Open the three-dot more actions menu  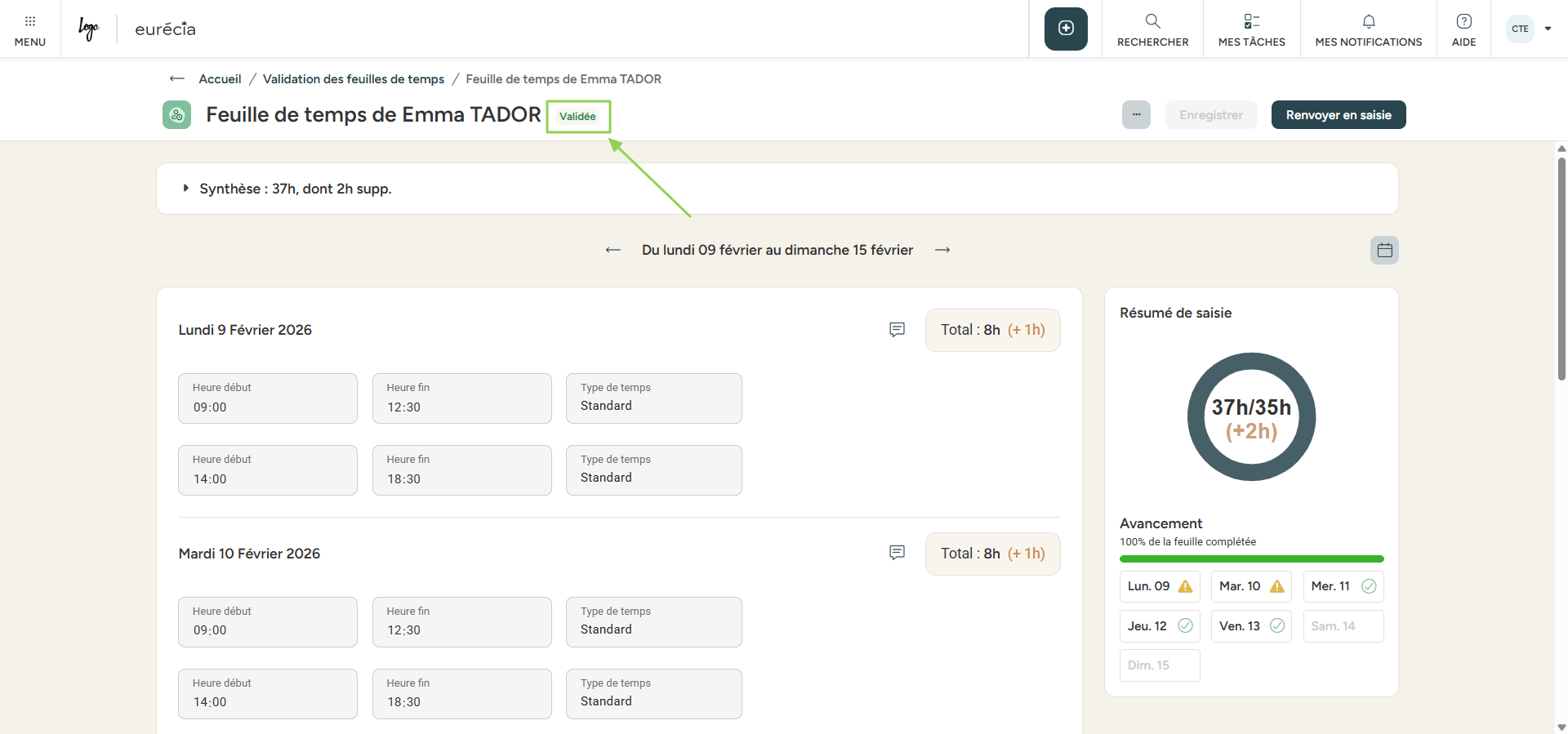[1136, 115]
